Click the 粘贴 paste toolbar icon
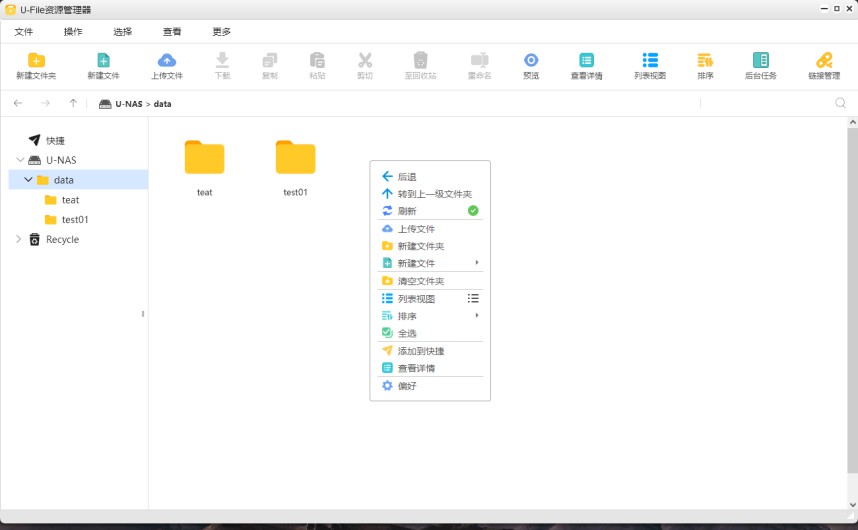Viewport: 858px width, 530px height. tap(317, 60)
